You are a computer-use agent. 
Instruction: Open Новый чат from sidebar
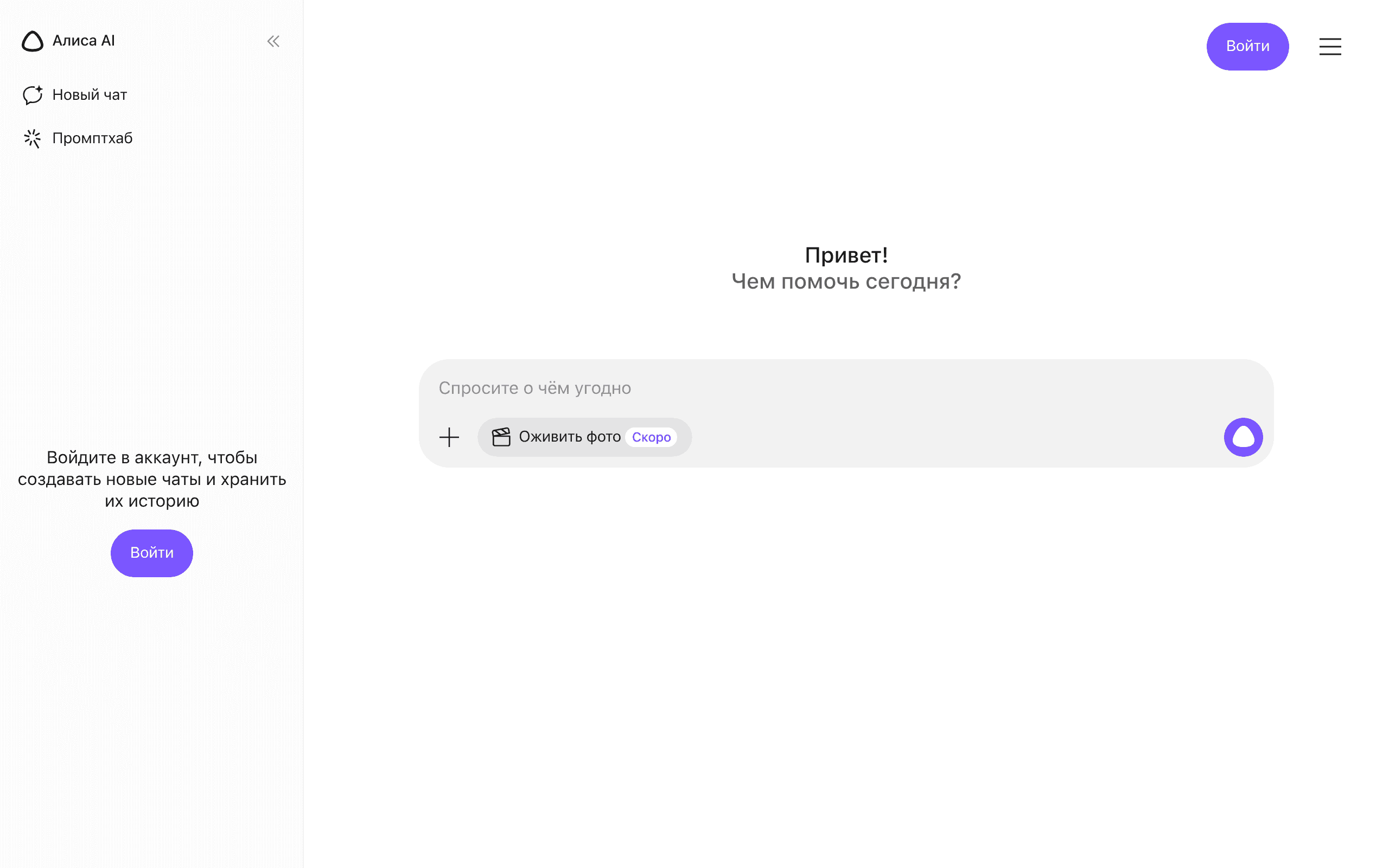coord(90,95)
